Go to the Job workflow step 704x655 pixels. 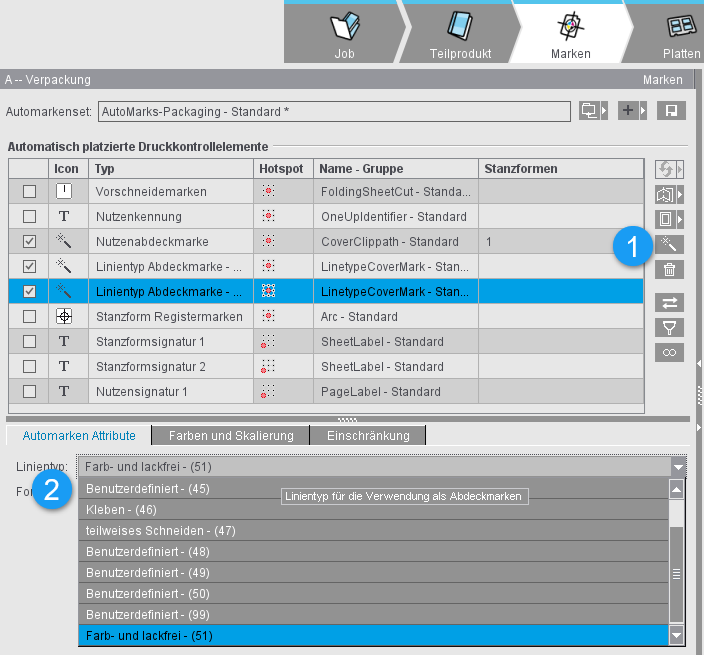click(344, 34)
